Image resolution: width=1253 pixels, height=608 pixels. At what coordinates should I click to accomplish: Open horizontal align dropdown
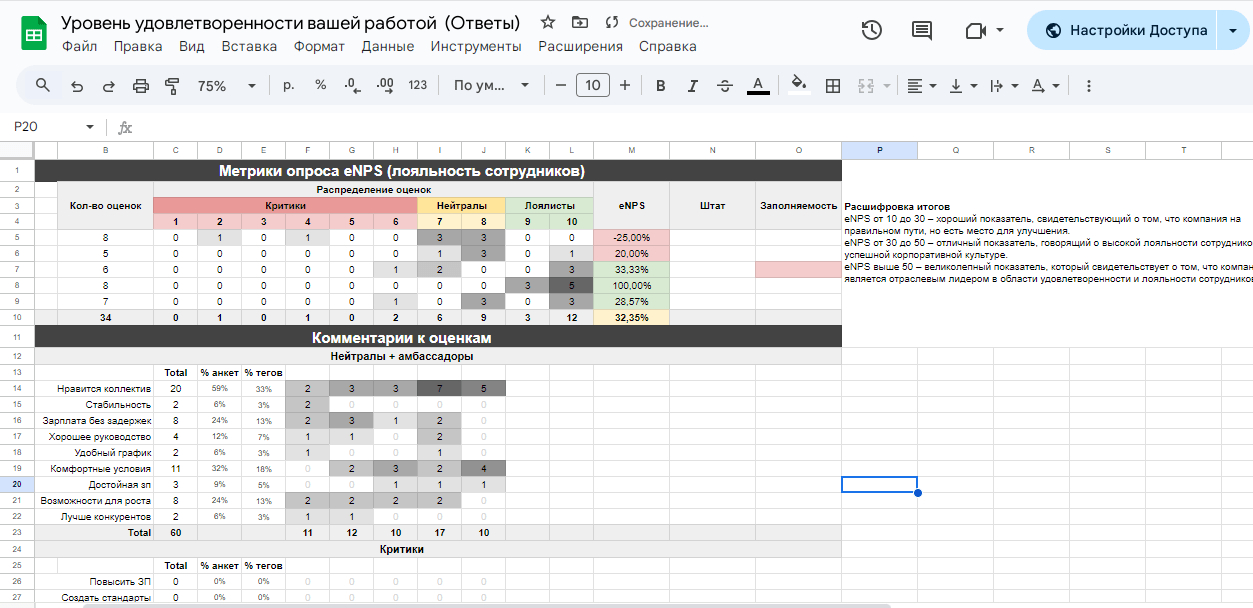(922, 86)
